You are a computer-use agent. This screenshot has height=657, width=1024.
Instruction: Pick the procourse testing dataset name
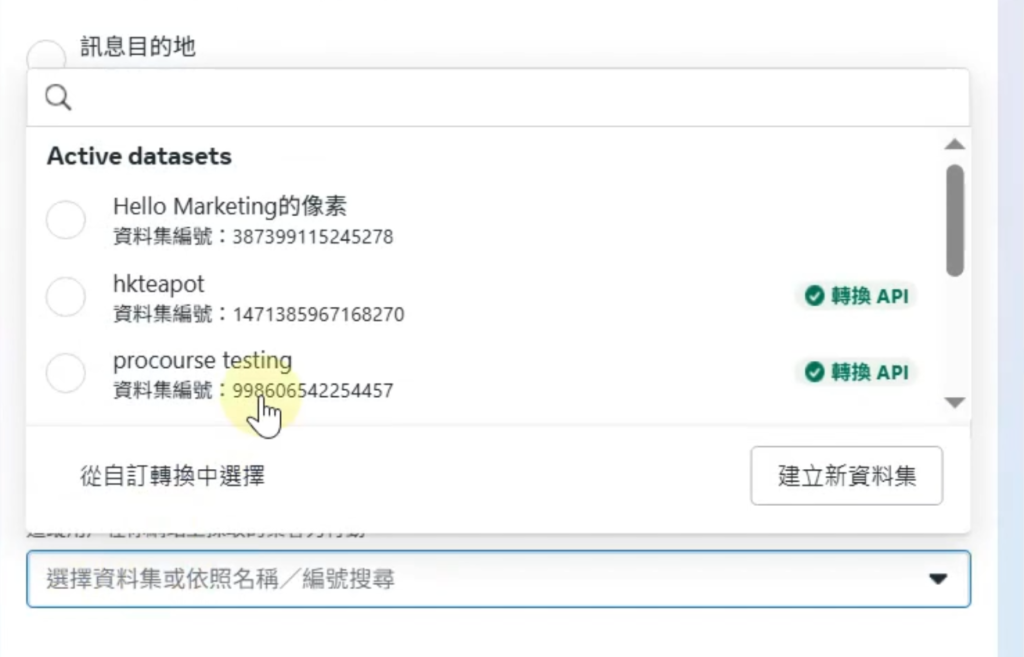click(202, 360)
